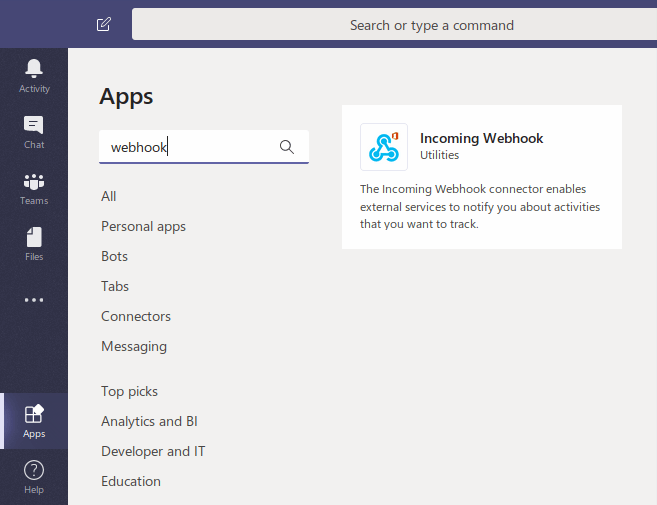Filter apps by Tabs
Screen dimensions: 657x505
[115, 286]
